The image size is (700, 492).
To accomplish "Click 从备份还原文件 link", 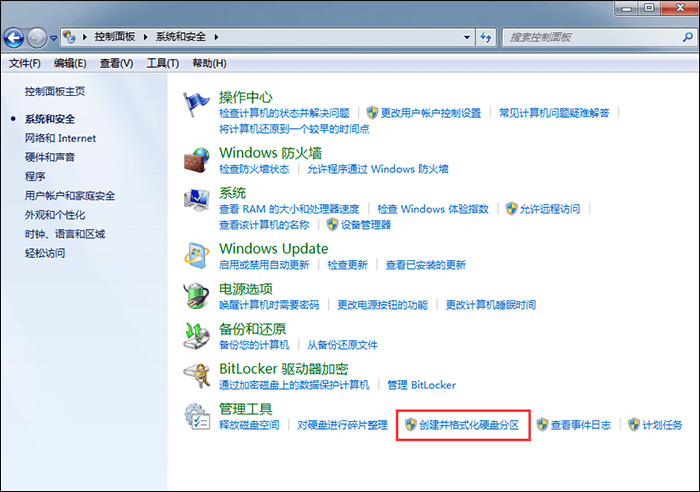I will (x=342, y=345).
